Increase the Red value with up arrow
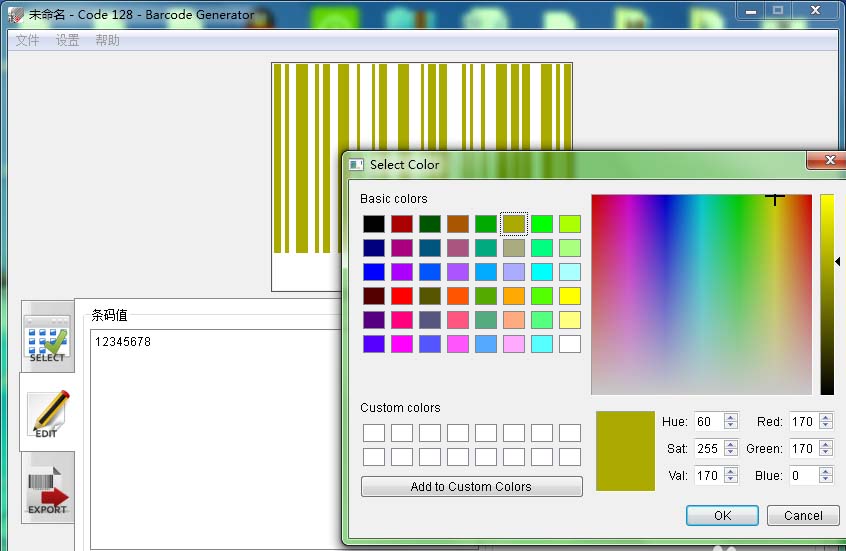The width and height of the screenshot is (846, 551). click(825, 418)
